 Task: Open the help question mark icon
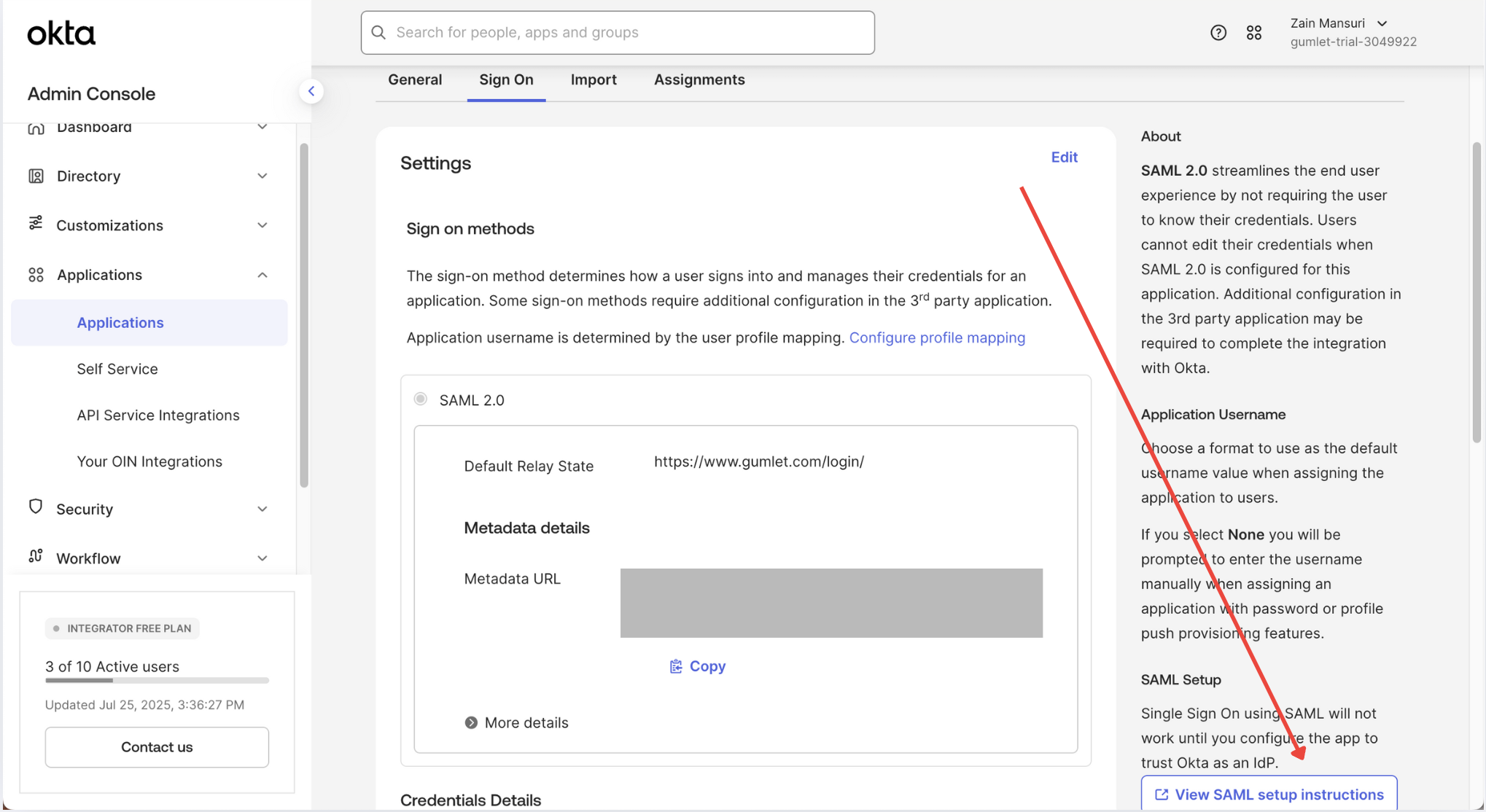pyautogui.click(x=1218, y=32)
